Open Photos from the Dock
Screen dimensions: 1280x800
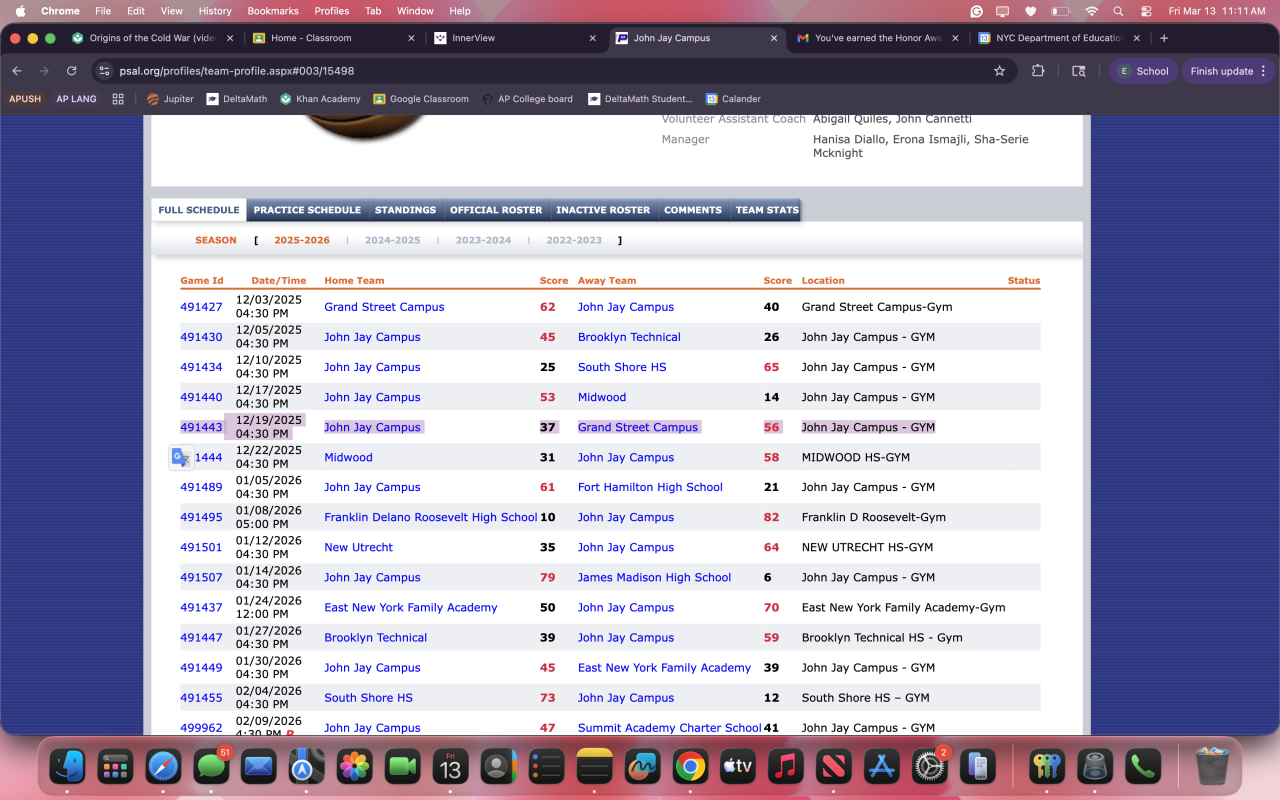pyautogui.click(x=355, y=767)
